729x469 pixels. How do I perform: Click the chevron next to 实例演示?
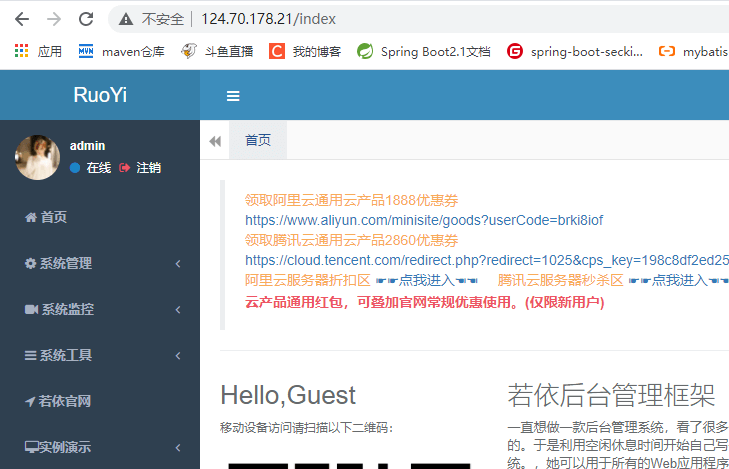pyautogui.click(x=178, y=448)
